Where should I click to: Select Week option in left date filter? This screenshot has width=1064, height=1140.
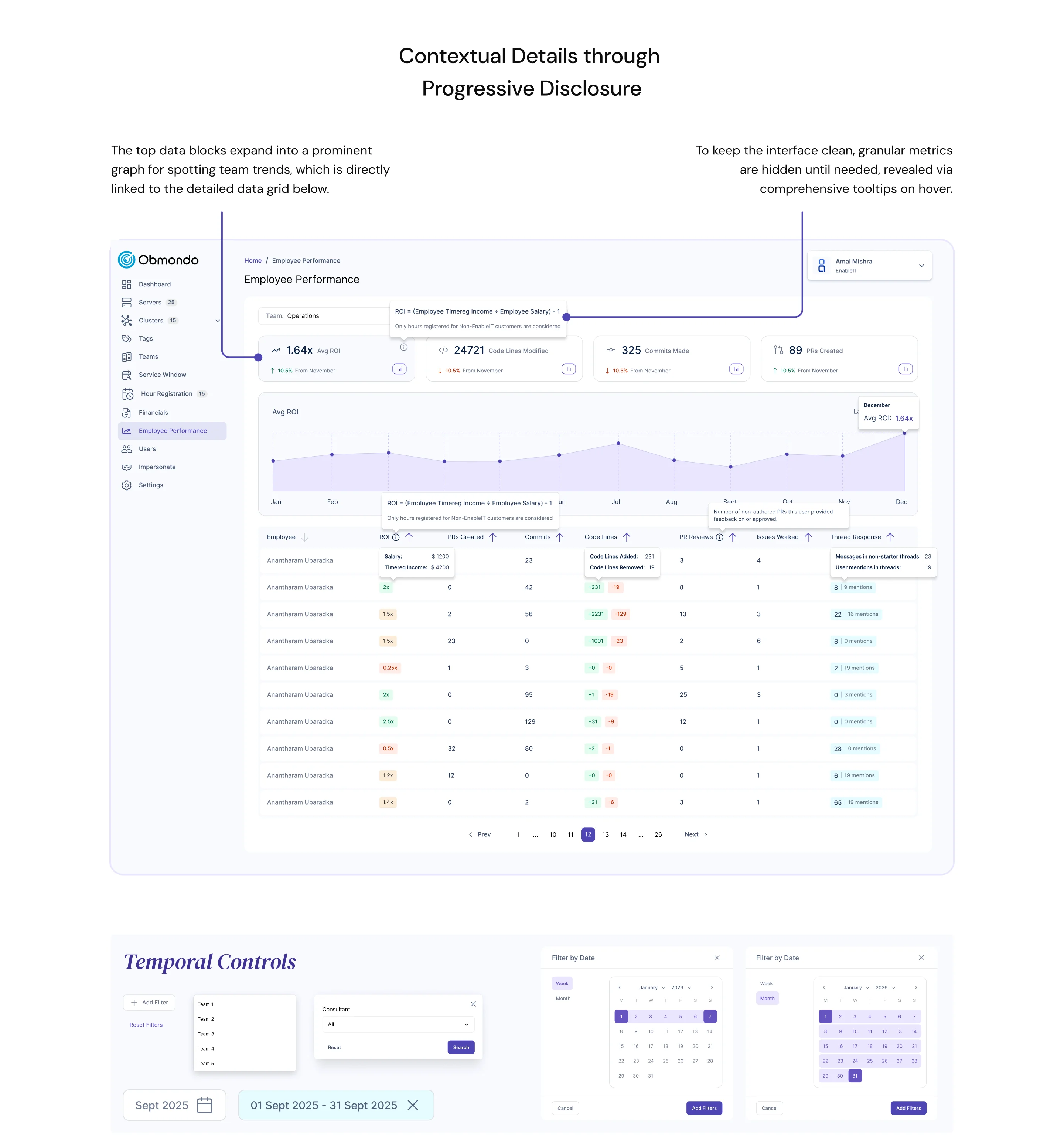click(x=562, y=983)
